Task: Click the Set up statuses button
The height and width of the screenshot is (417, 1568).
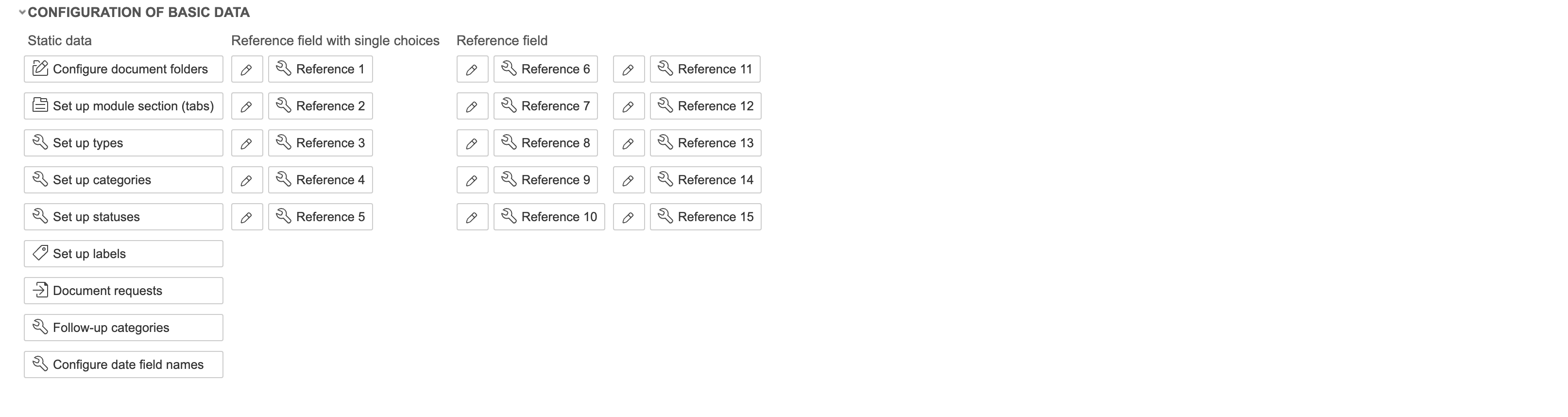Action: [123, 217]
